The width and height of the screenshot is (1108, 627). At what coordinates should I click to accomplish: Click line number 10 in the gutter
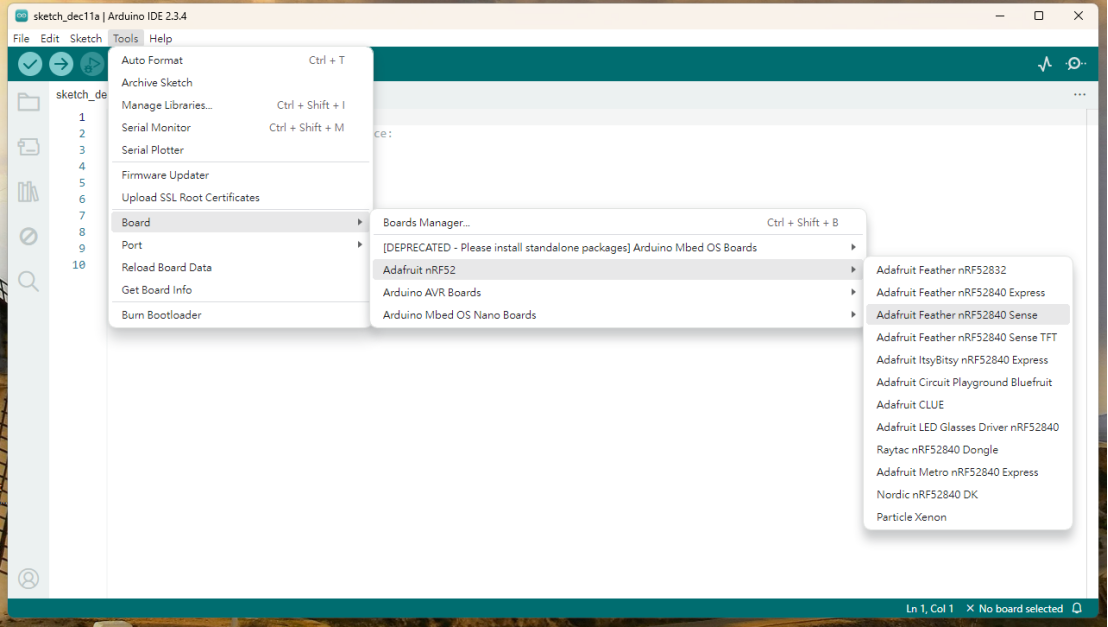78,265
